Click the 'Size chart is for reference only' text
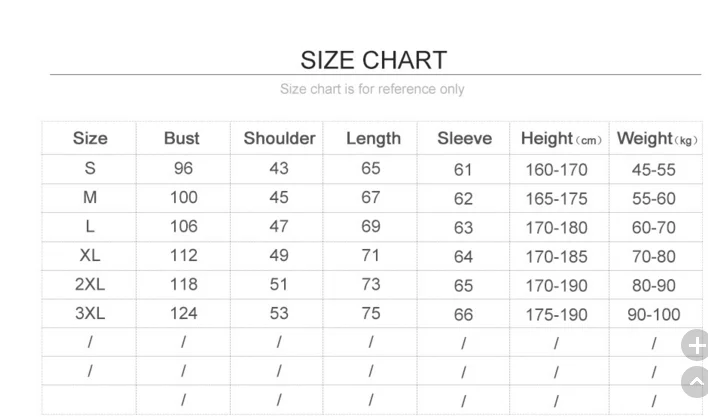This screenshot has width=708, height=420. coord(372,89)
